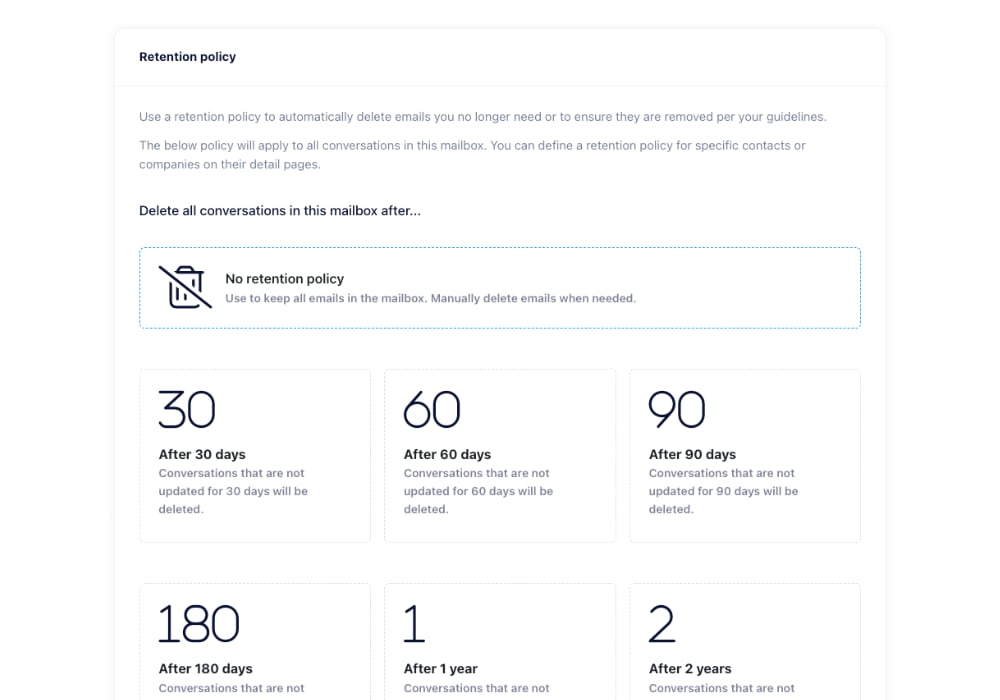Click 'Delete all conversations in this mailbox after' label
This screenshot has height=700, width=1000.
pos(280,211)
